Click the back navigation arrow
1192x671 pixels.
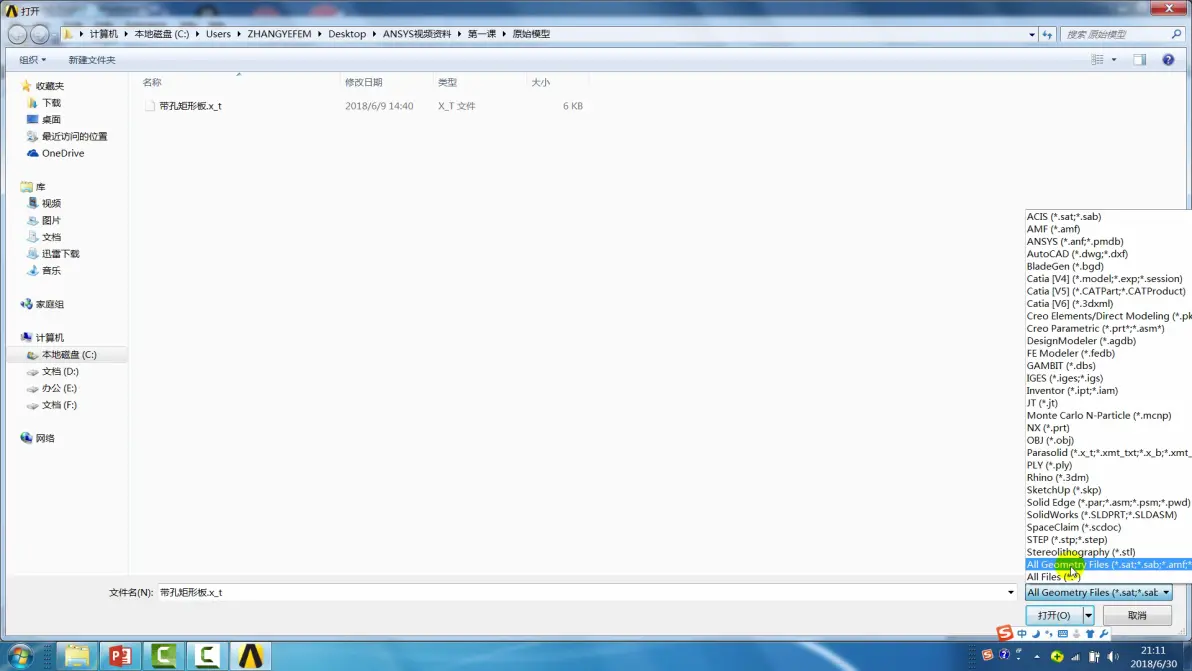17,34
